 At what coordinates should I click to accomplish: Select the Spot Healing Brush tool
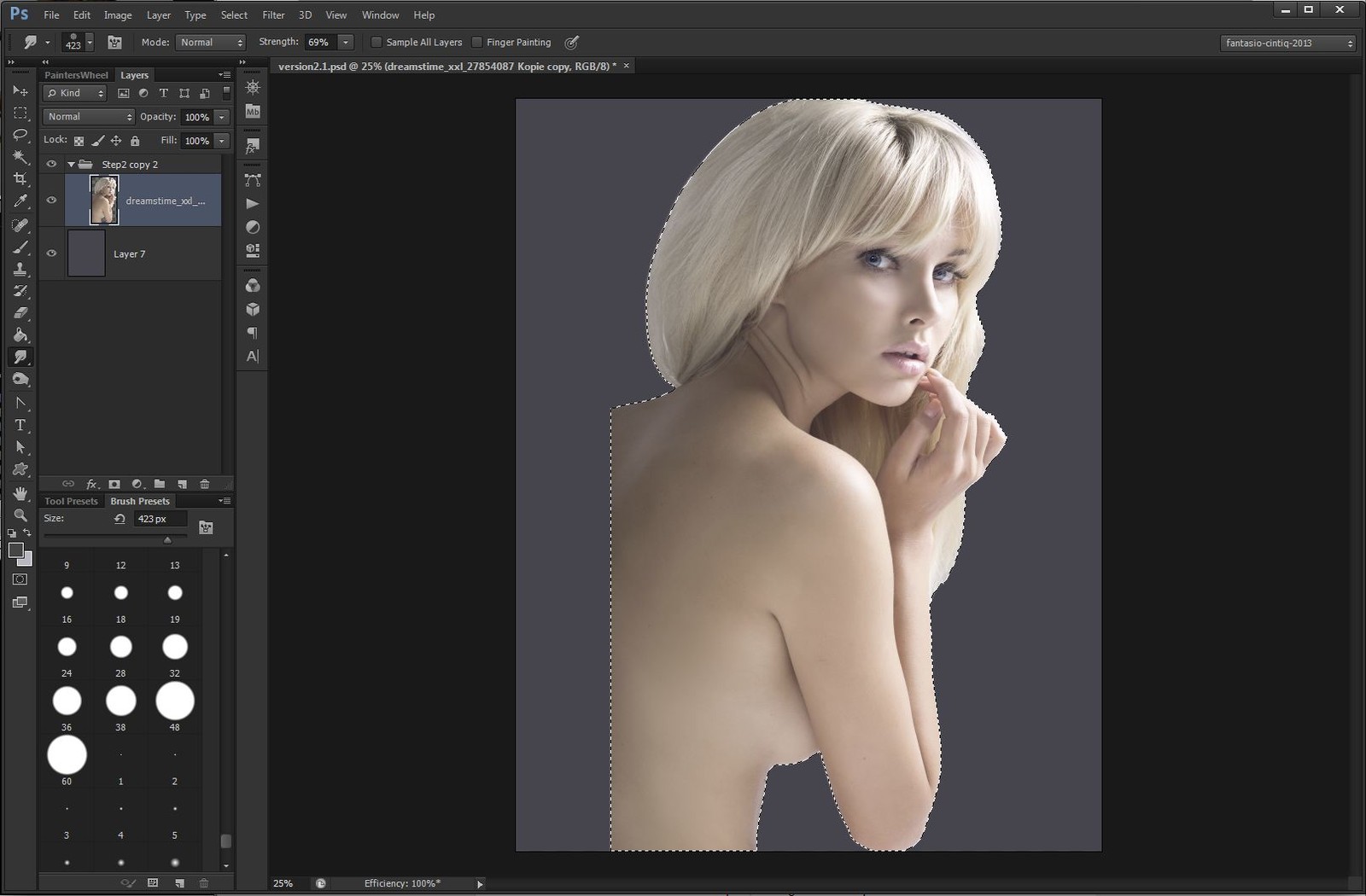[x=20, y=225]
